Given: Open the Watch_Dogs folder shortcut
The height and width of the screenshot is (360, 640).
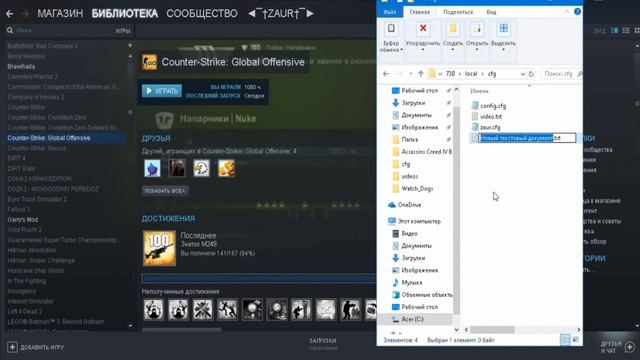Looking at the screenshot, I should point(417,189).
